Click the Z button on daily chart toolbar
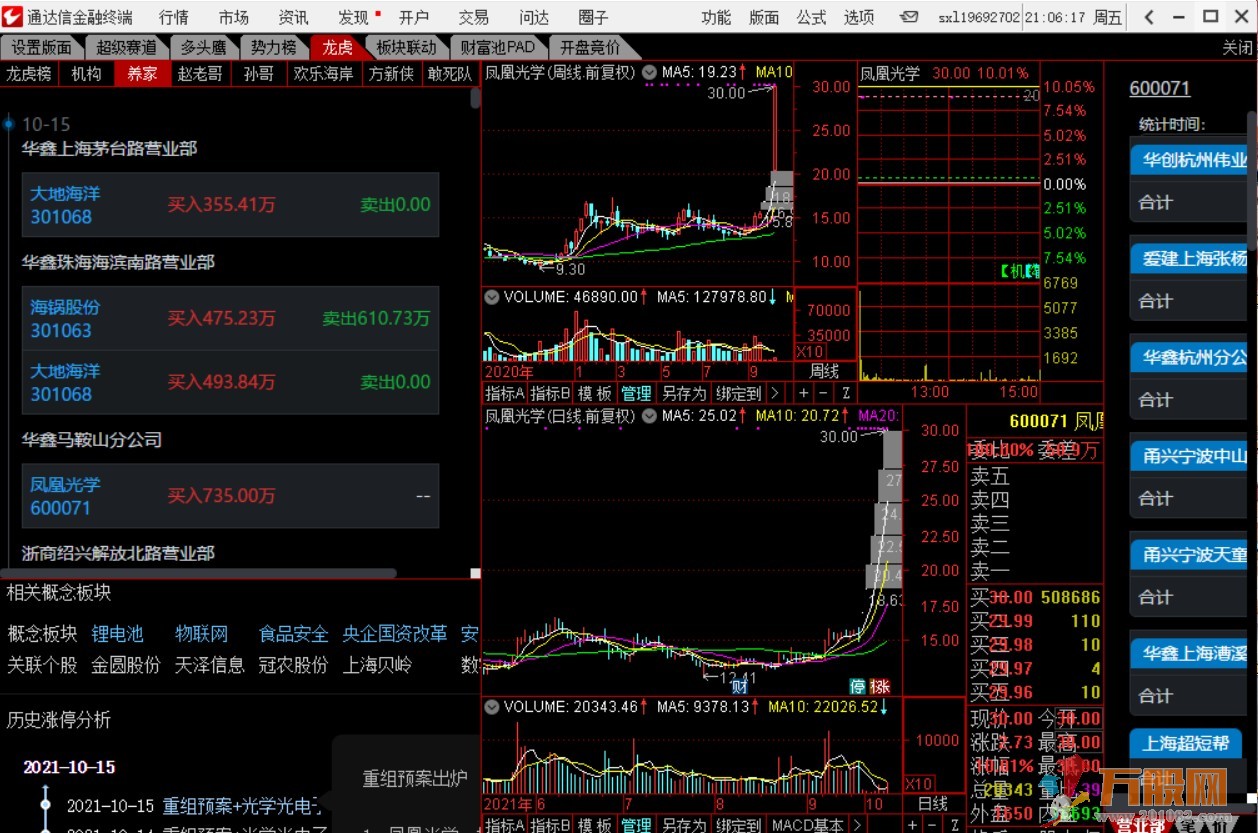The image size is (1258, 833). [953, 825]
